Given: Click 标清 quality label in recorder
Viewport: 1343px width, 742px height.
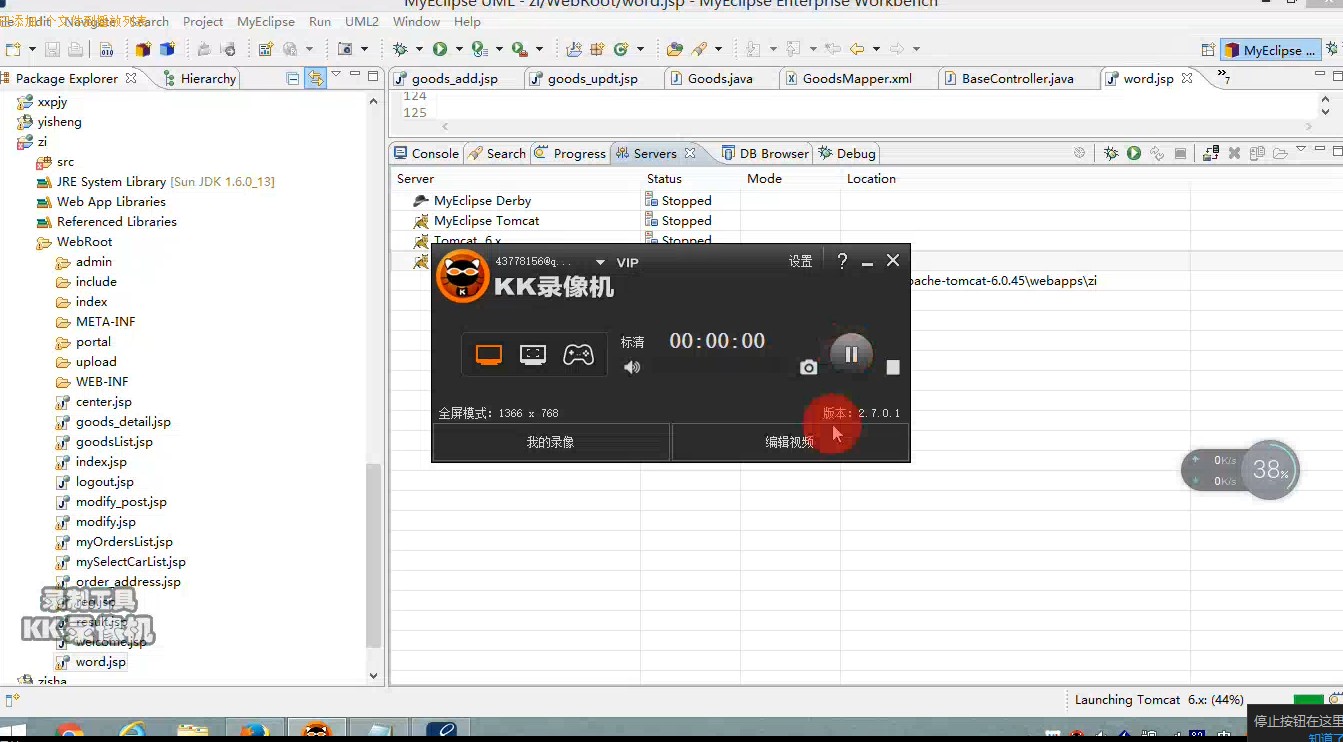Looking at the screenshot, I should coord(633,342).
